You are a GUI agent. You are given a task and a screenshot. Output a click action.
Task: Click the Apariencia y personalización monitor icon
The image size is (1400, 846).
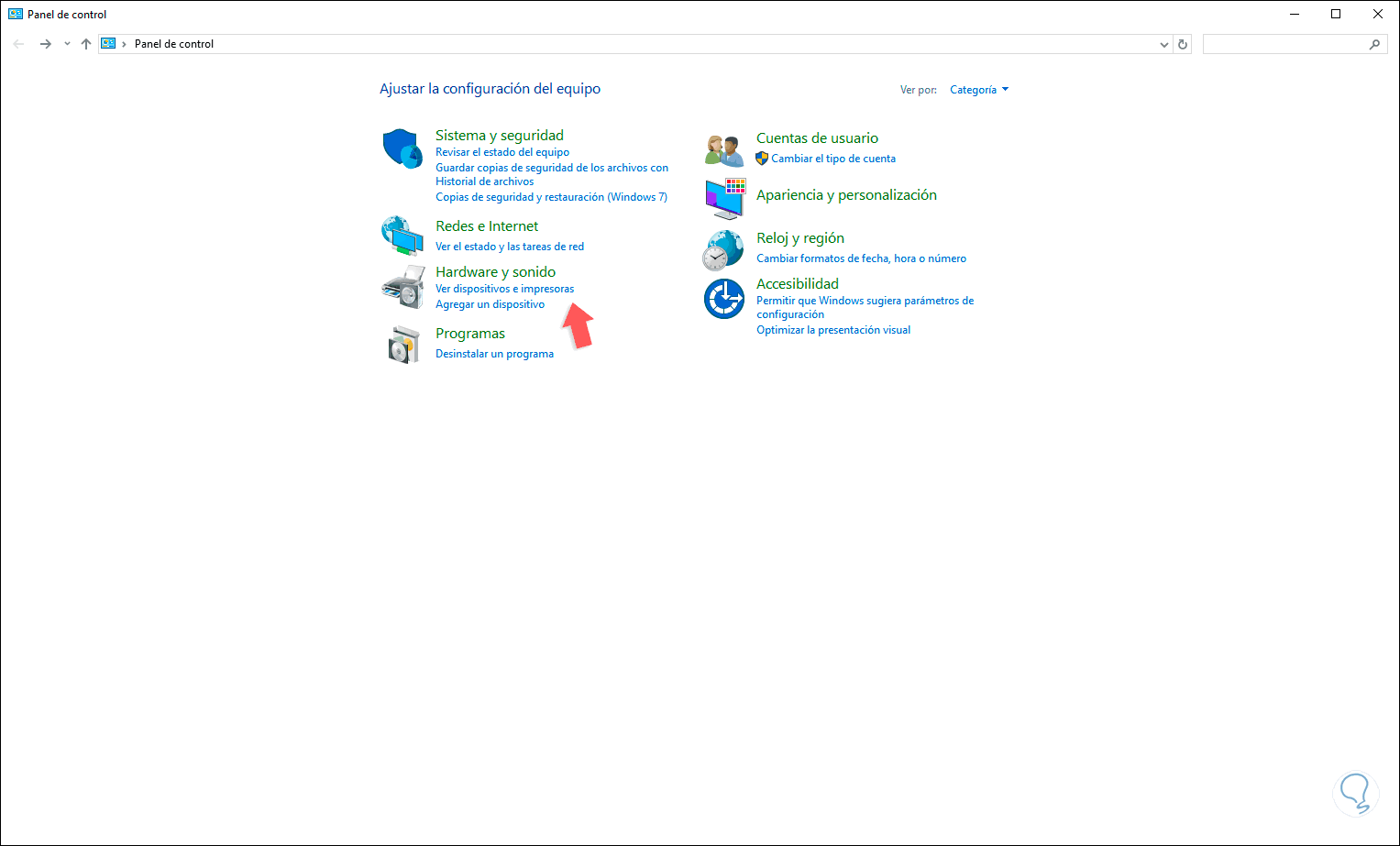[x=725, y=198]
